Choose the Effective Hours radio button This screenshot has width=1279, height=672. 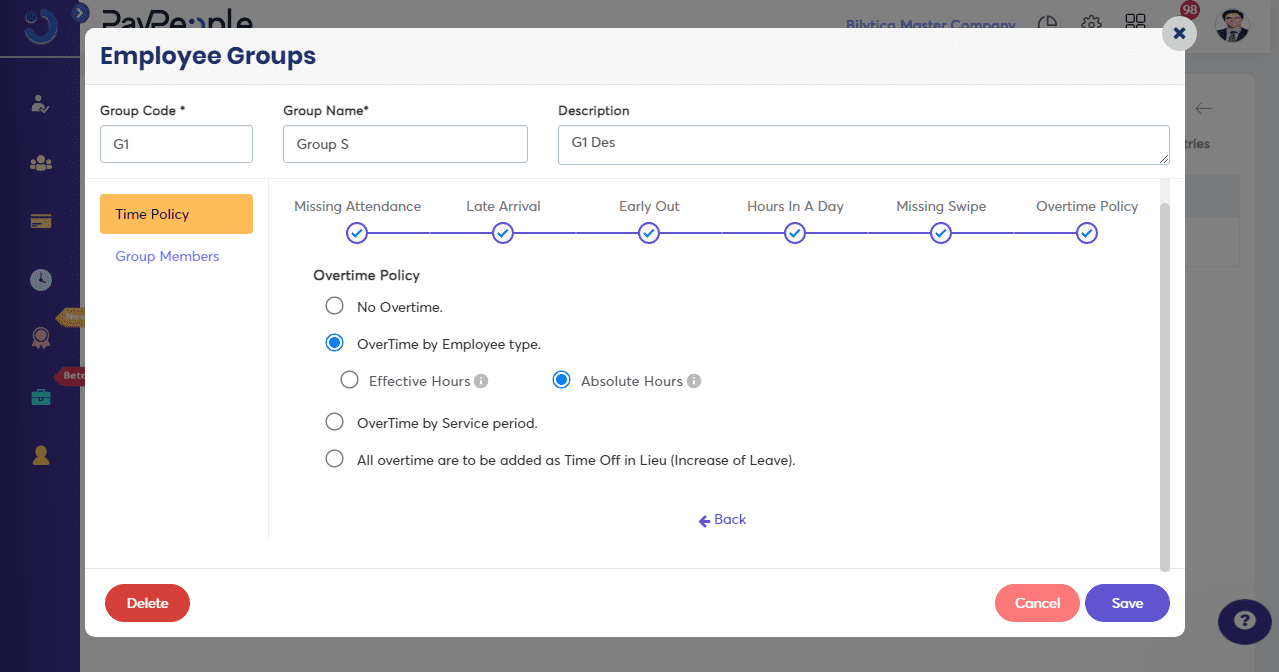pyautogui.click(x=349, y=380)
